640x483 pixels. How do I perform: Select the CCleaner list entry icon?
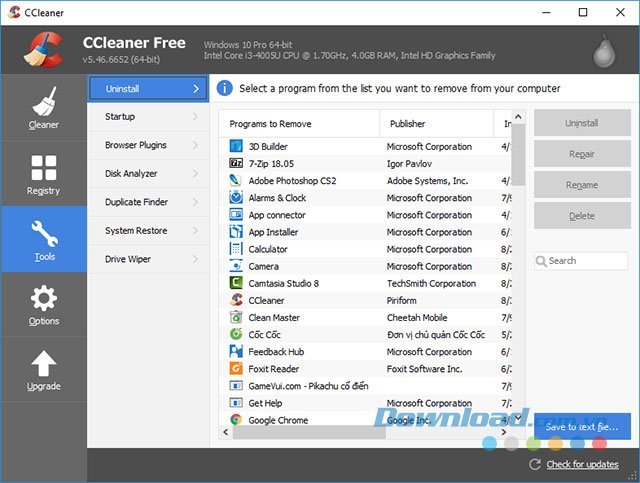236,300
